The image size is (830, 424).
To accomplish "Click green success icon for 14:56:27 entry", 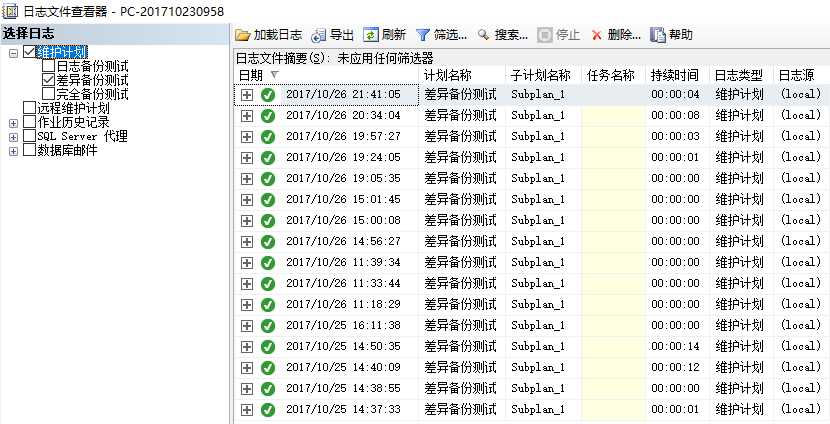I will [268, 241].
